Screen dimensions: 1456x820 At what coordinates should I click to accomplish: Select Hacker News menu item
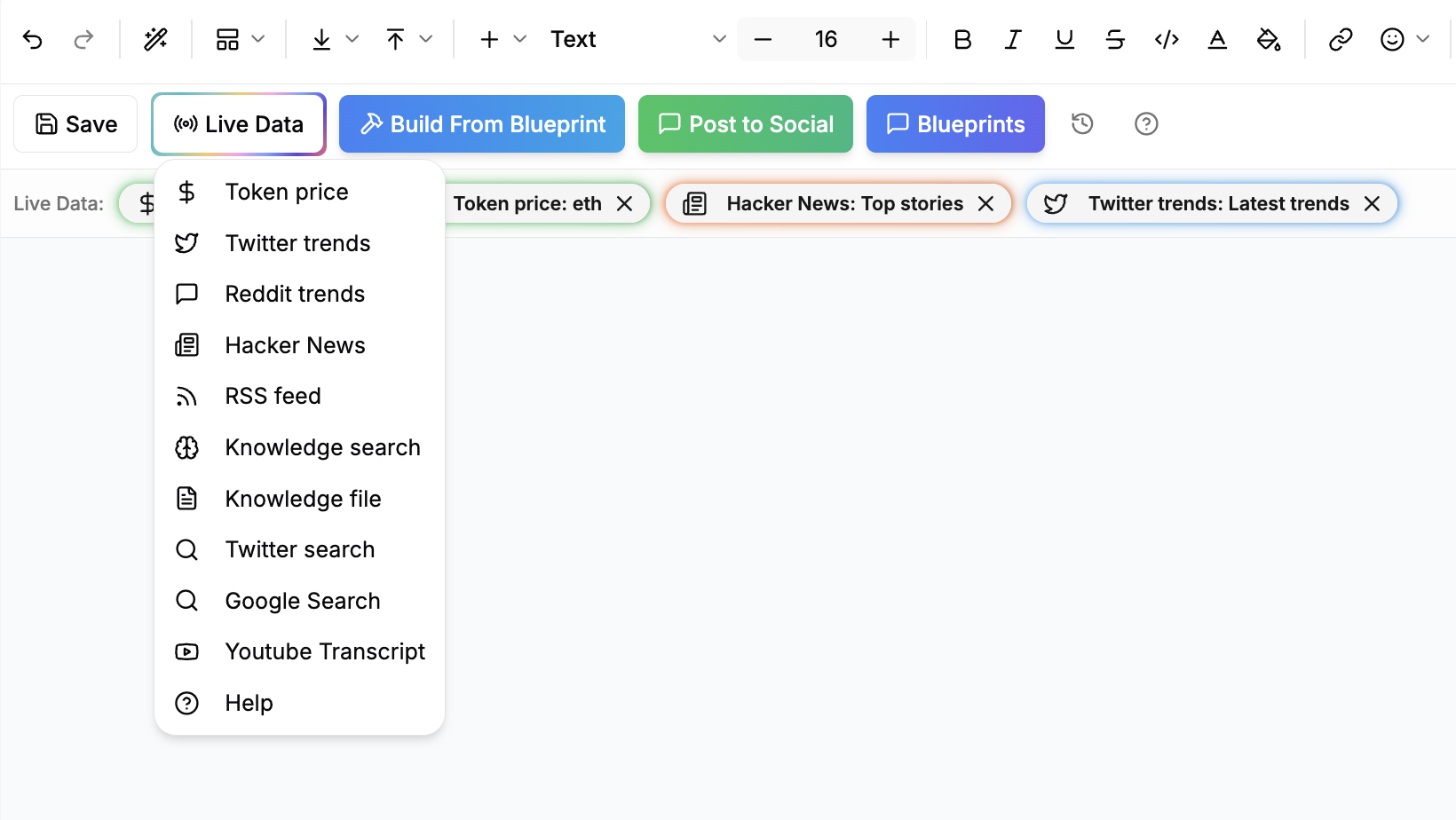click(299, 345)
